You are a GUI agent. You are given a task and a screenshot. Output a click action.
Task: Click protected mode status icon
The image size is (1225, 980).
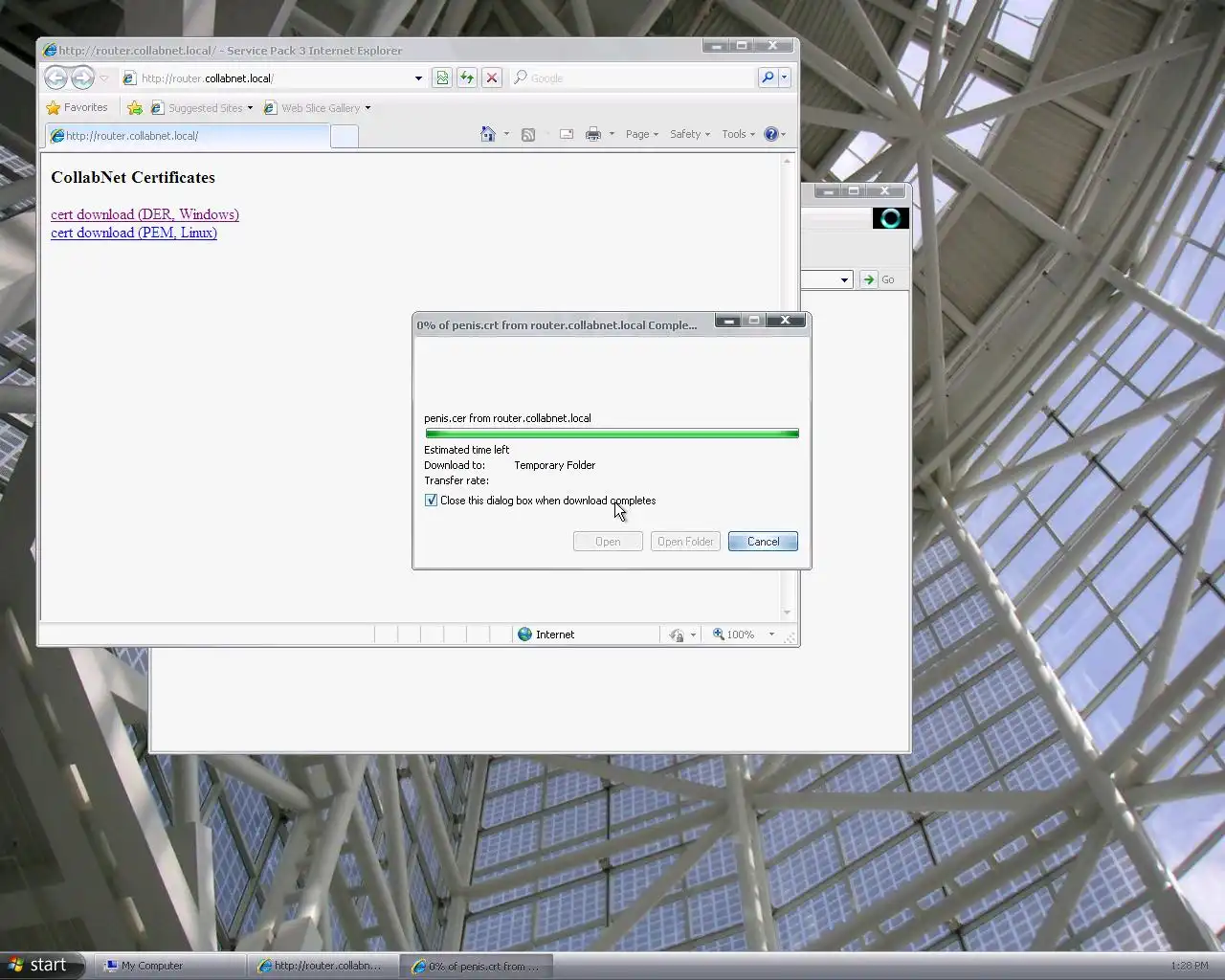click(x=677, y=635)
